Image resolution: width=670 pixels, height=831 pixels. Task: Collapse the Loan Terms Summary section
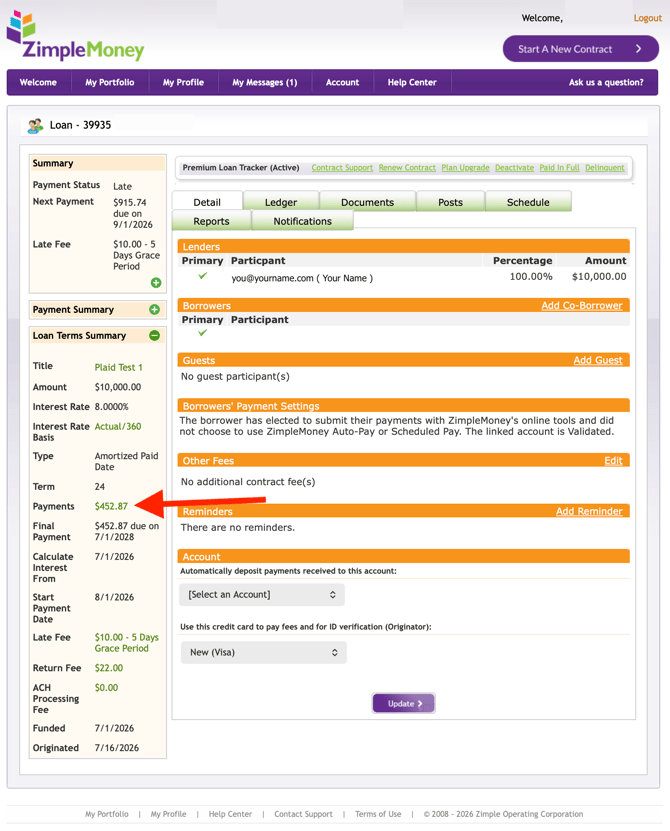point(154,335)
